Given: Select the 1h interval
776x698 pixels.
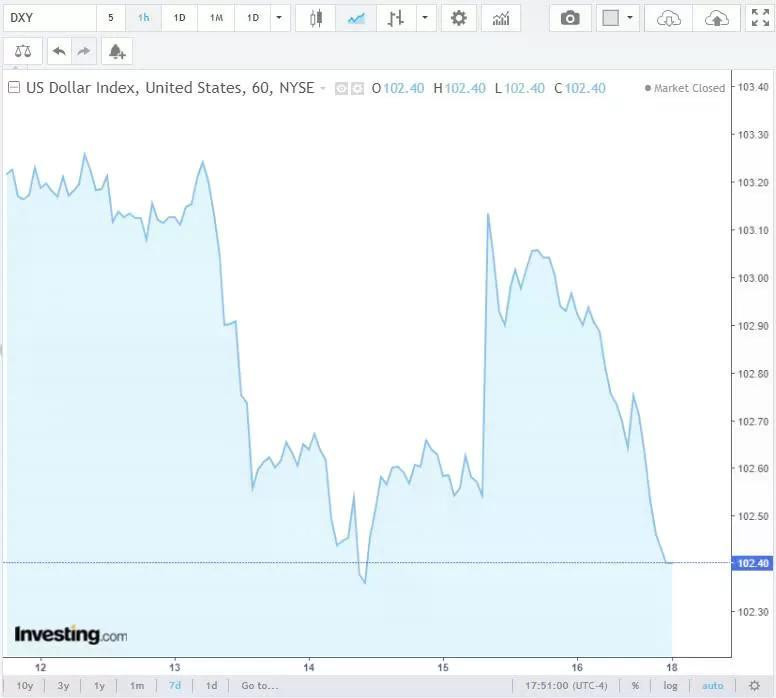Looking at the screenshot, I should [x=144, y=18].
